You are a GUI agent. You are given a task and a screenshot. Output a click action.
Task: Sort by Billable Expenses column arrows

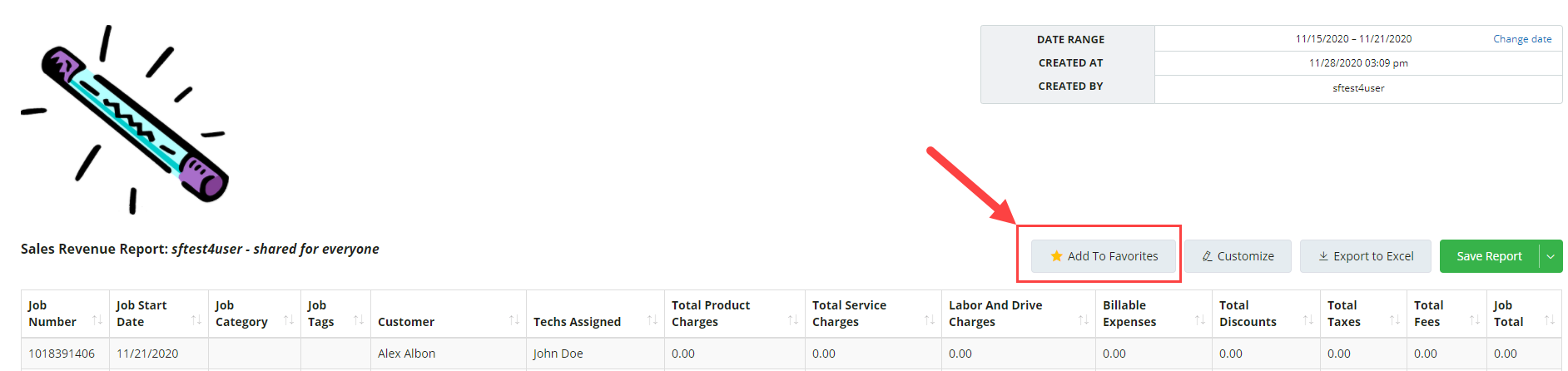(1200, 320)
